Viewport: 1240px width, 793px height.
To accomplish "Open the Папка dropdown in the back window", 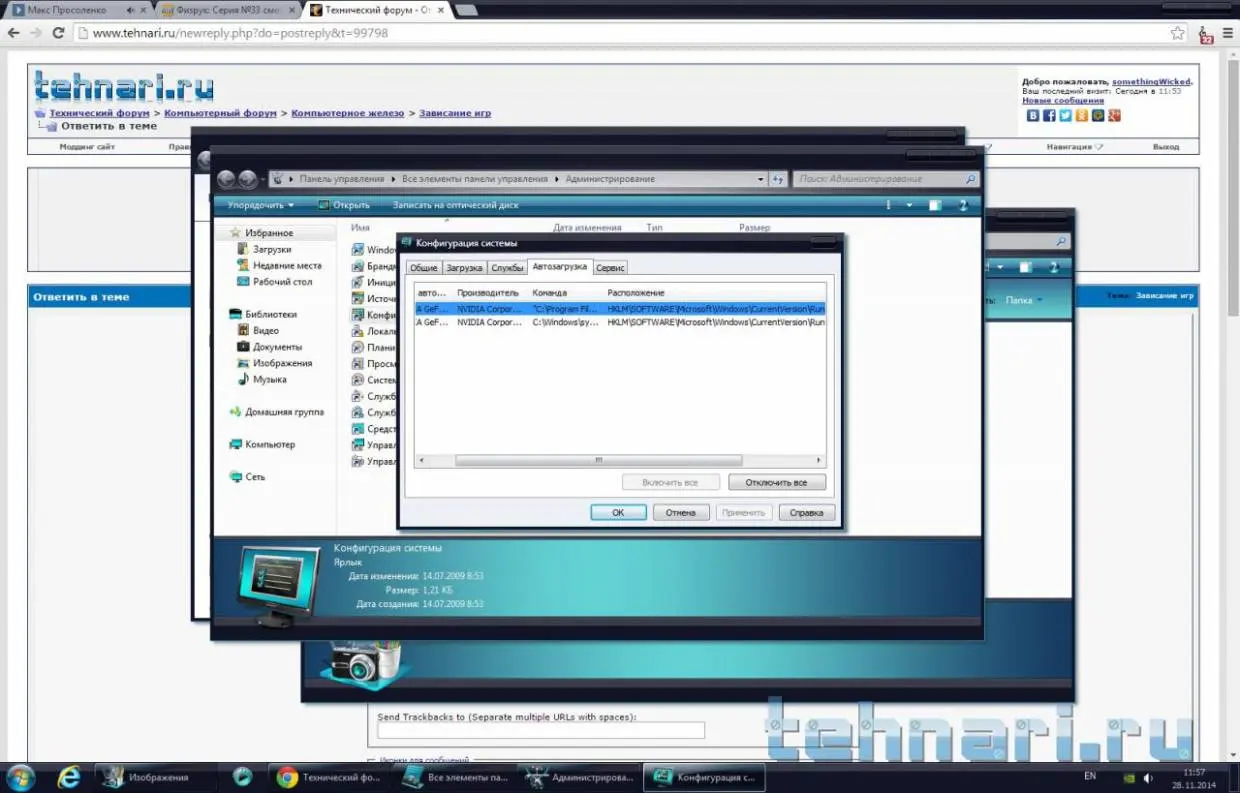I will coord(1024,300).
